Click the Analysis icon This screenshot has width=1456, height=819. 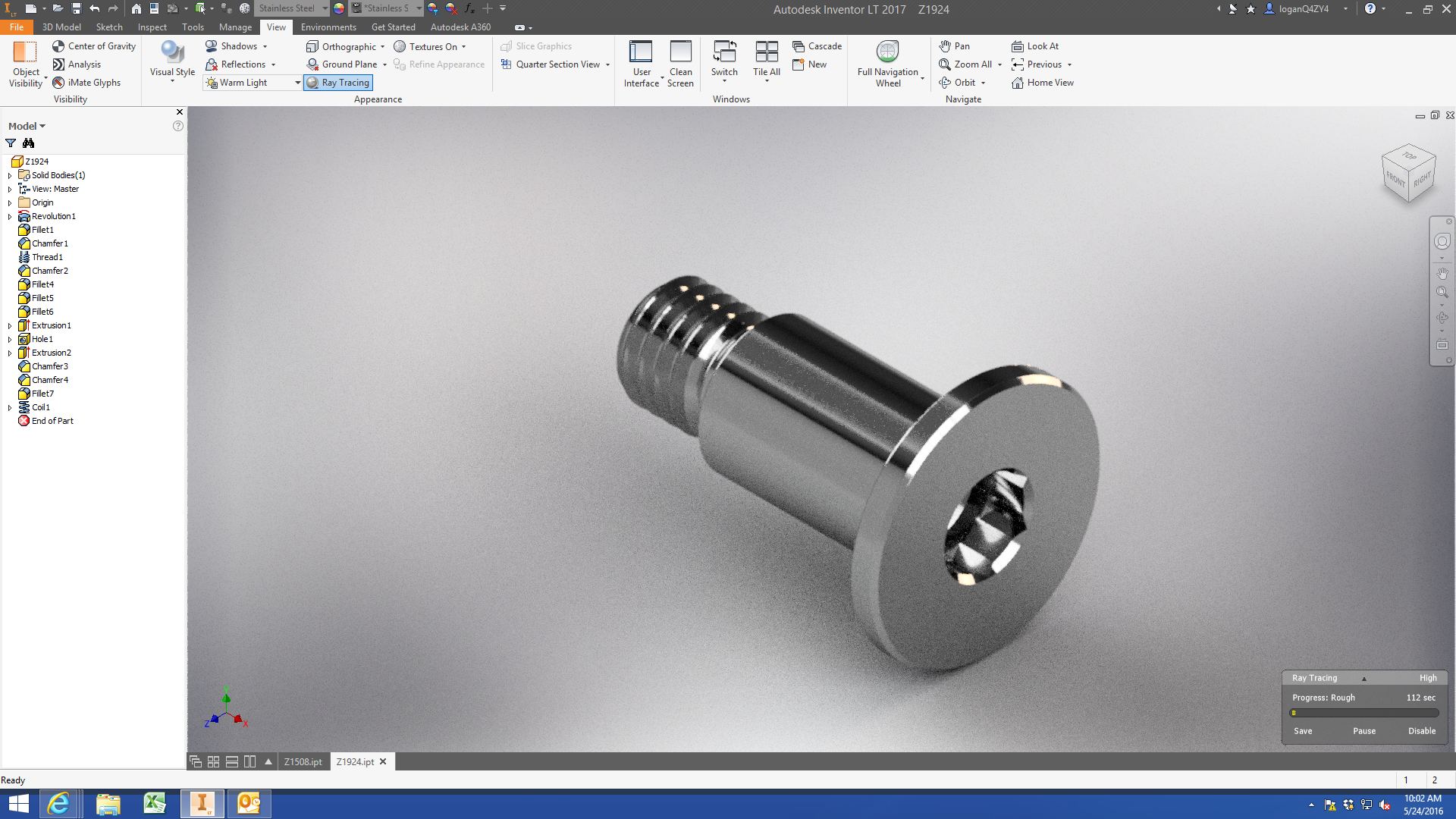[x=58, y=64]
